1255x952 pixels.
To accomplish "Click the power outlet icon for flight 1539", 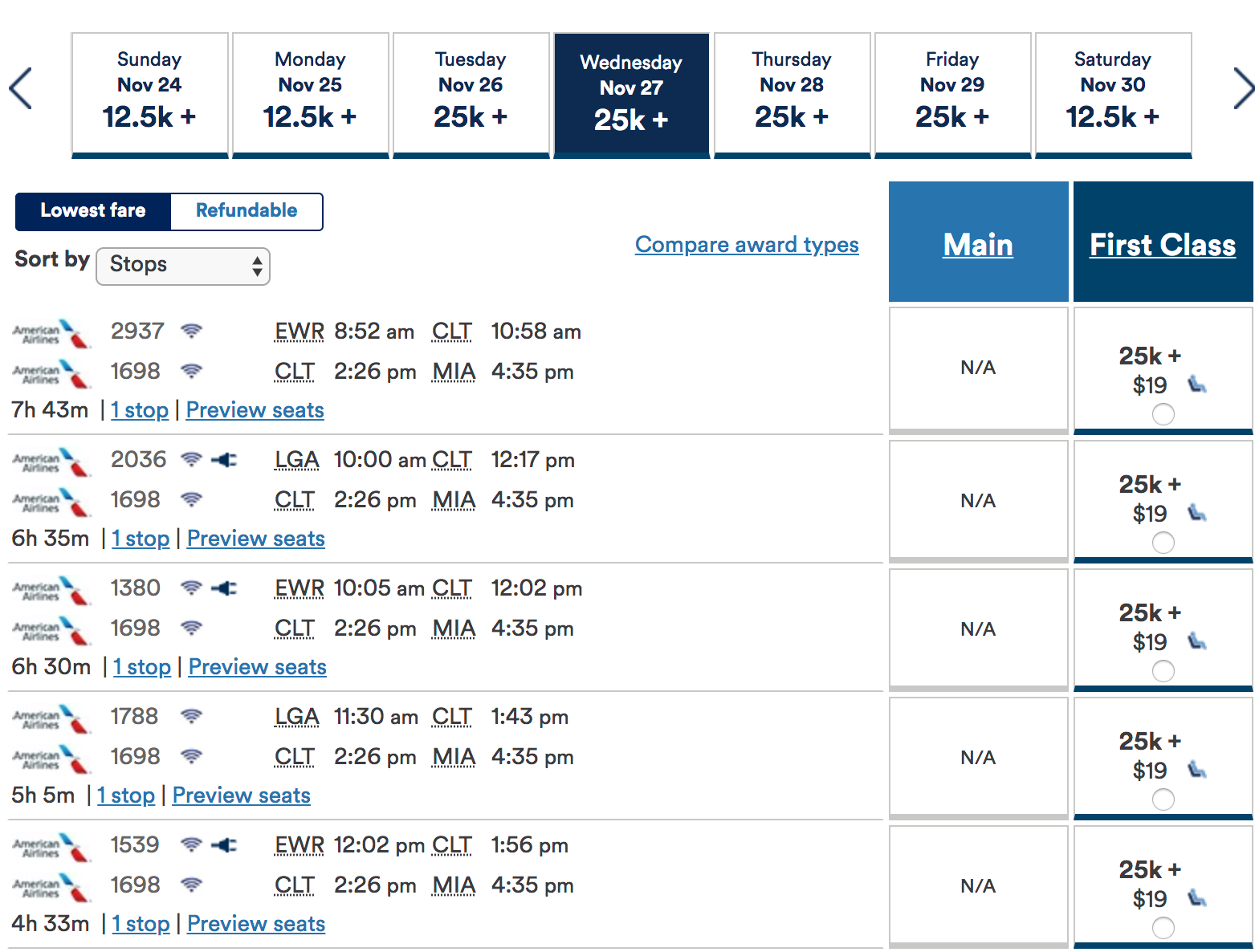I will pyautogui.click(x=224, y=844).
